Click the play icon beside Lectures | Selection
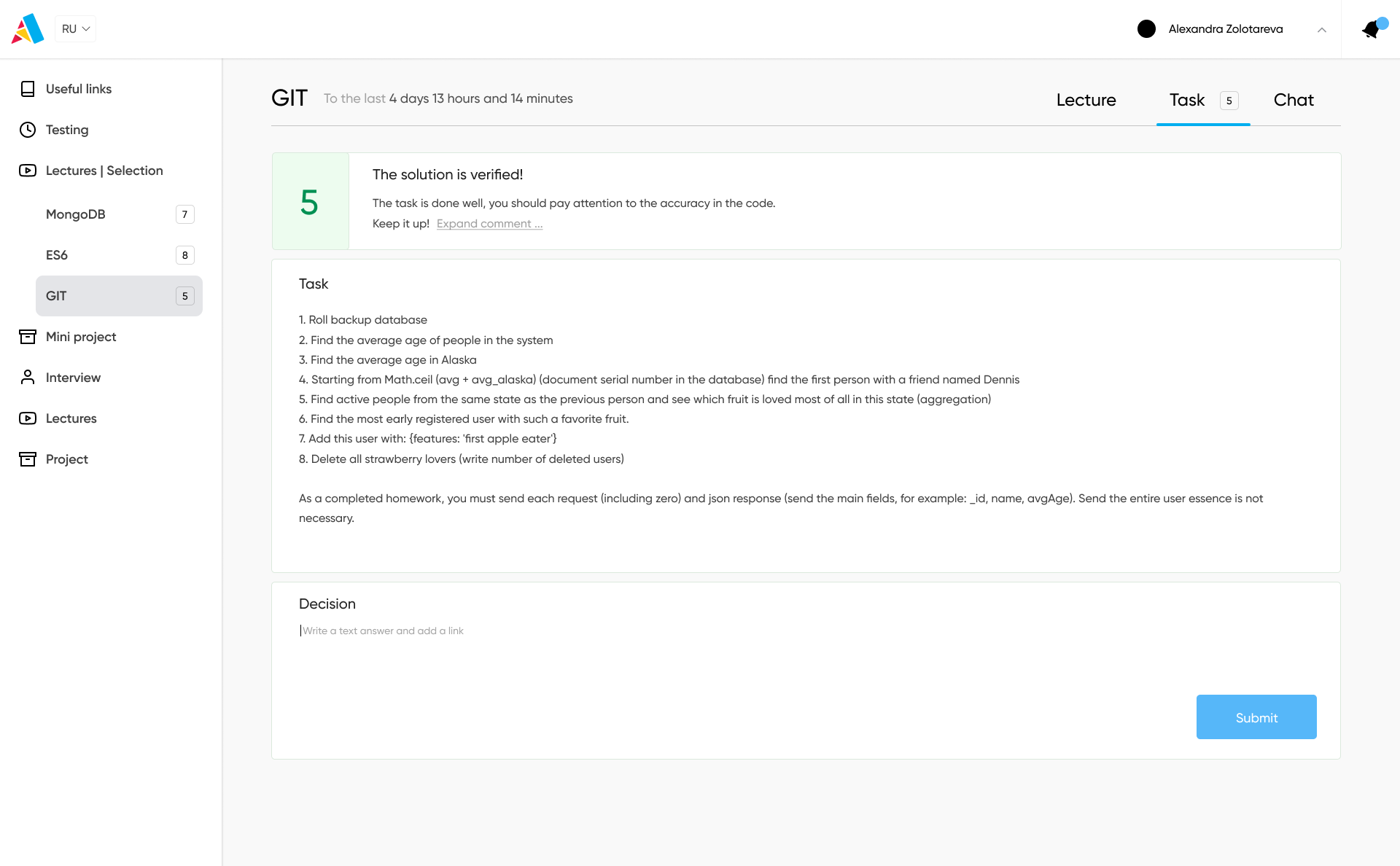The height and width of the screenshot is (866, 1400). click(28, 171)
